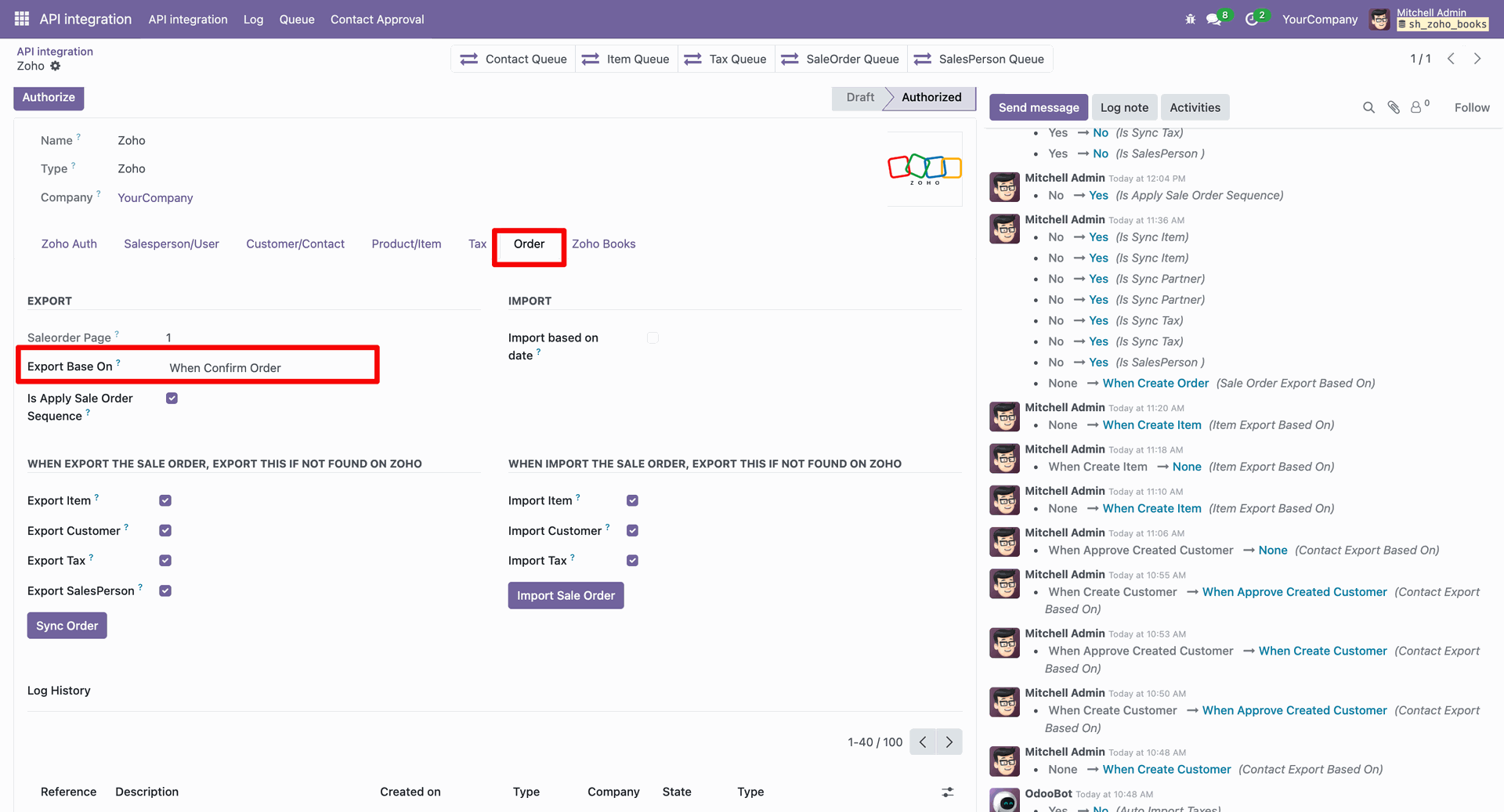This screenshot has height=812, width=1504.
Task: Open the SaleOrder Queue smart button
Action: click(x=841, y=59)
